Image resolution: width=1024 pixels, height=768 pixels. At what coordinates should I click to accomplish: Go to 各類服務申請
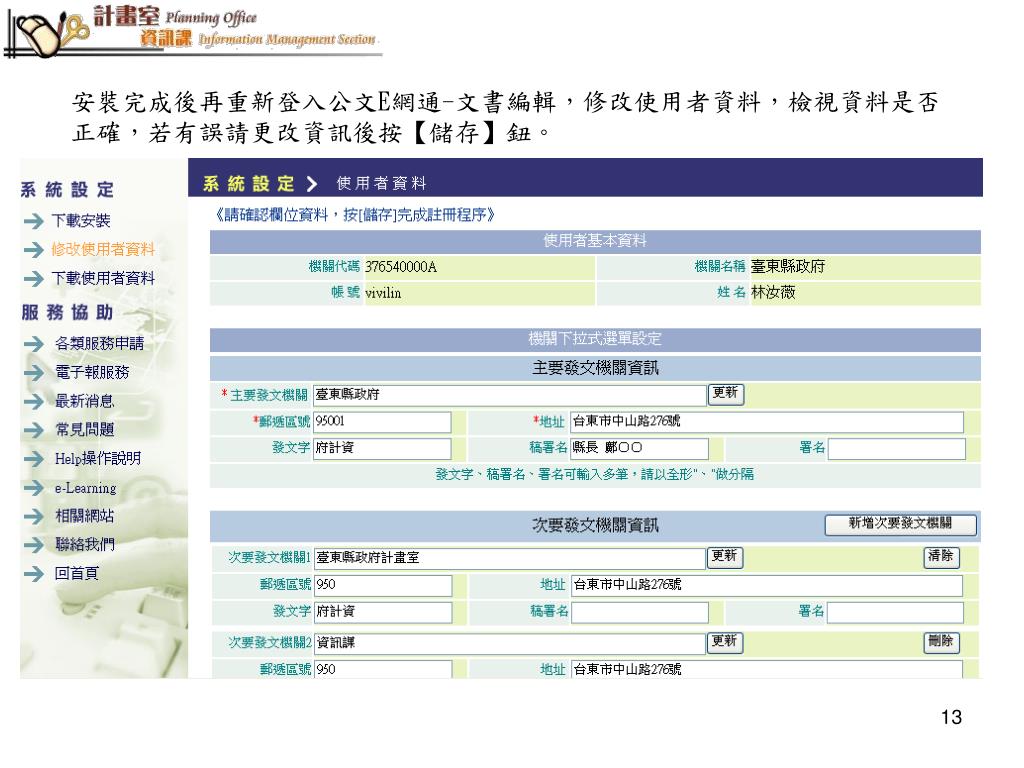[x=99, y=344]
